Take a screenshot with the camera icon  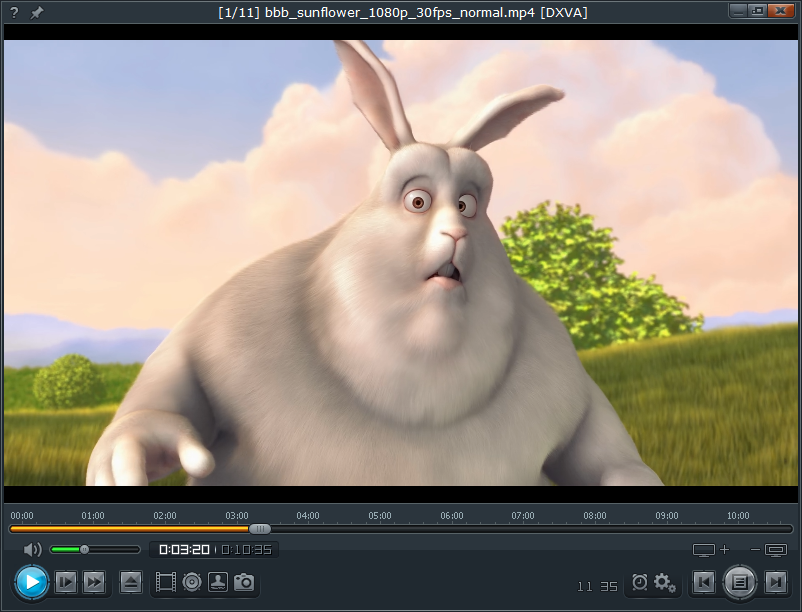(244, 582)
